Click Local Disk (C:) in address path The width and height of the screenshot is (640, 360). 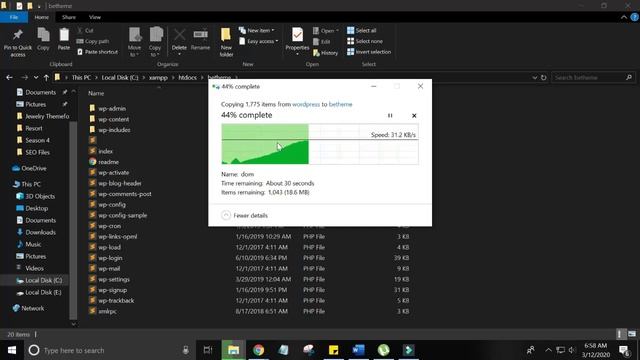coord(120,78)
